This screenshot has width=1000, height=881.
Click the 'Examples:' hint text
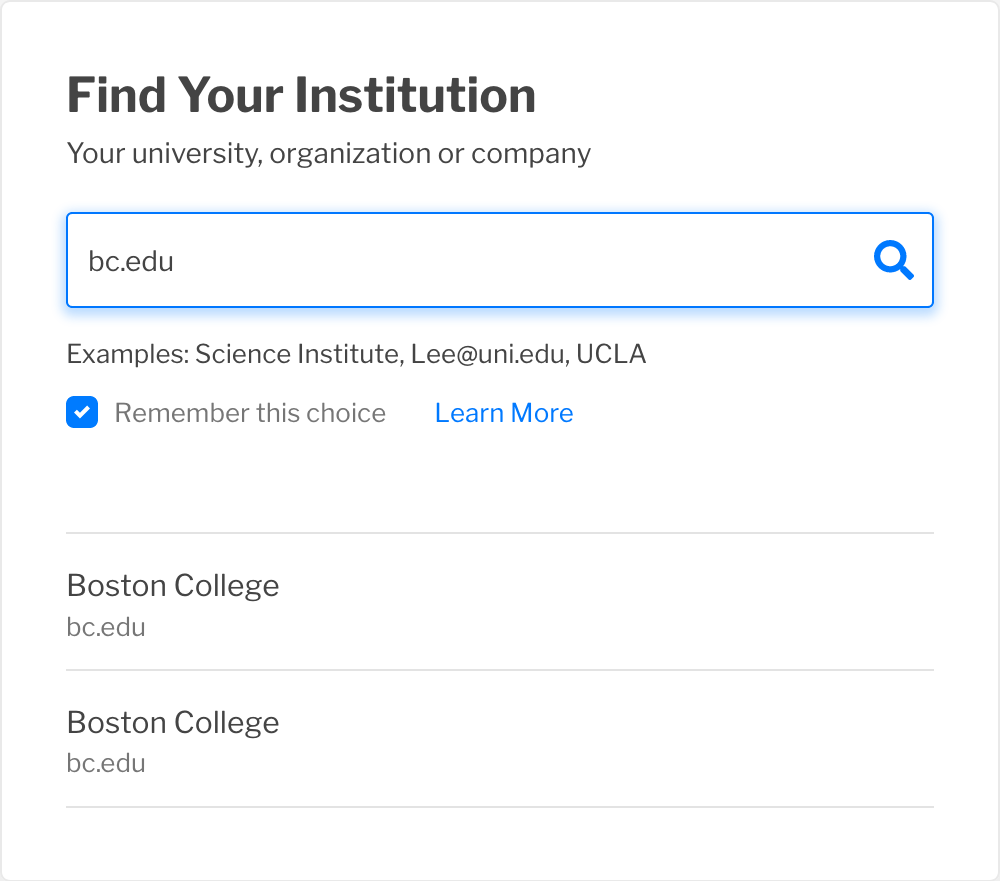(x=128, y=354)
